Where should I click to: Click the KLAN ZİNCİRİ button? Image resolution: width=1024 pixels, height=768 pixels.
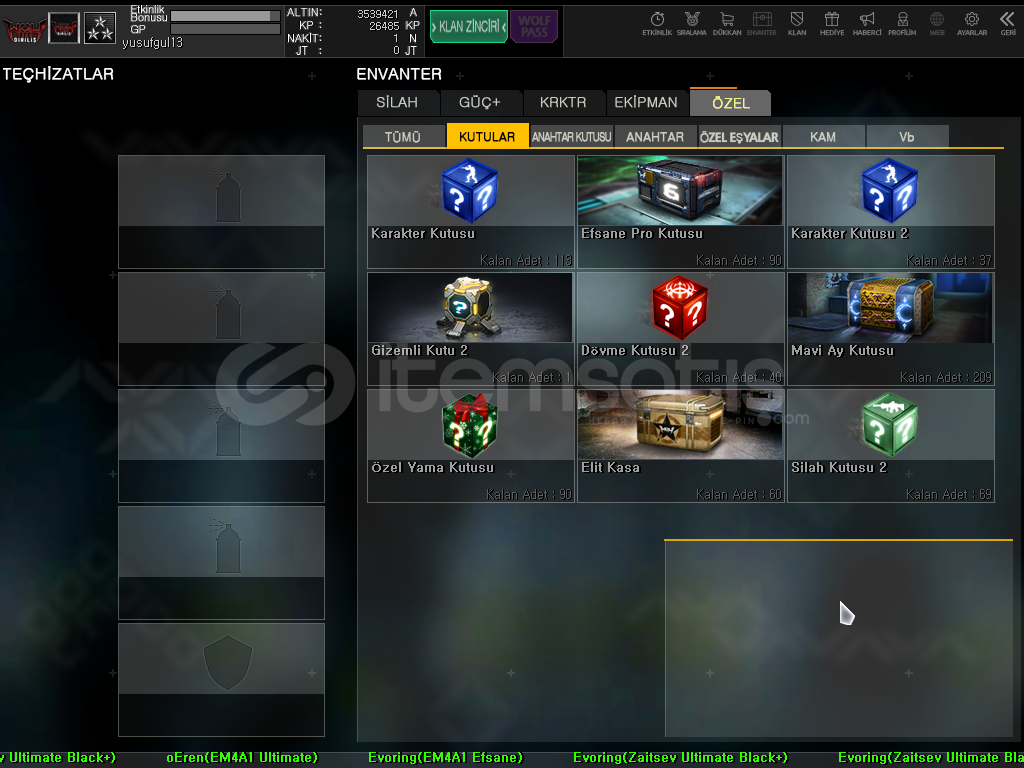pyautogui.click(x=469, y=27)
